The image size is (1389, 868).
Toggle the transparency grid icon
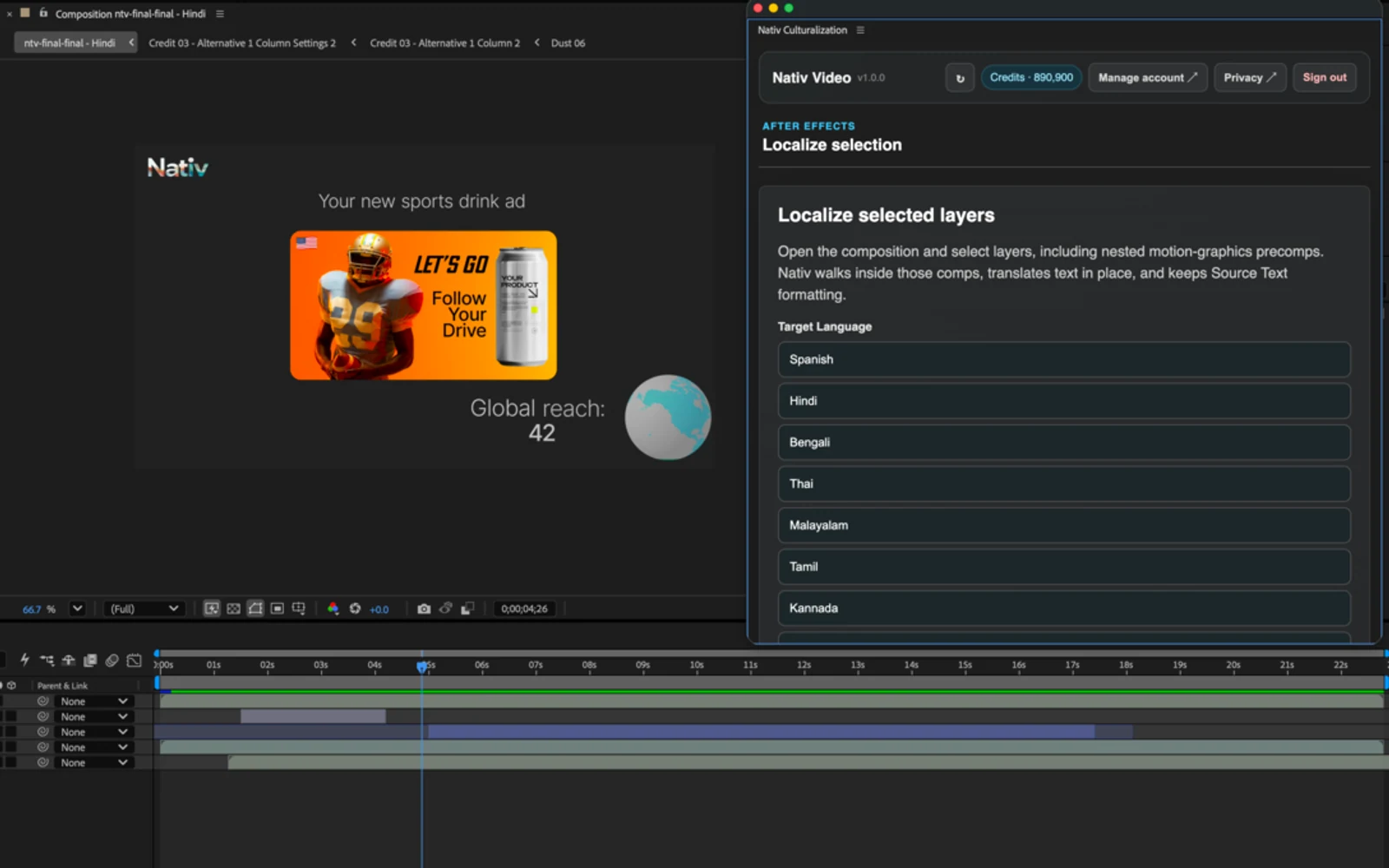[234, 608]
